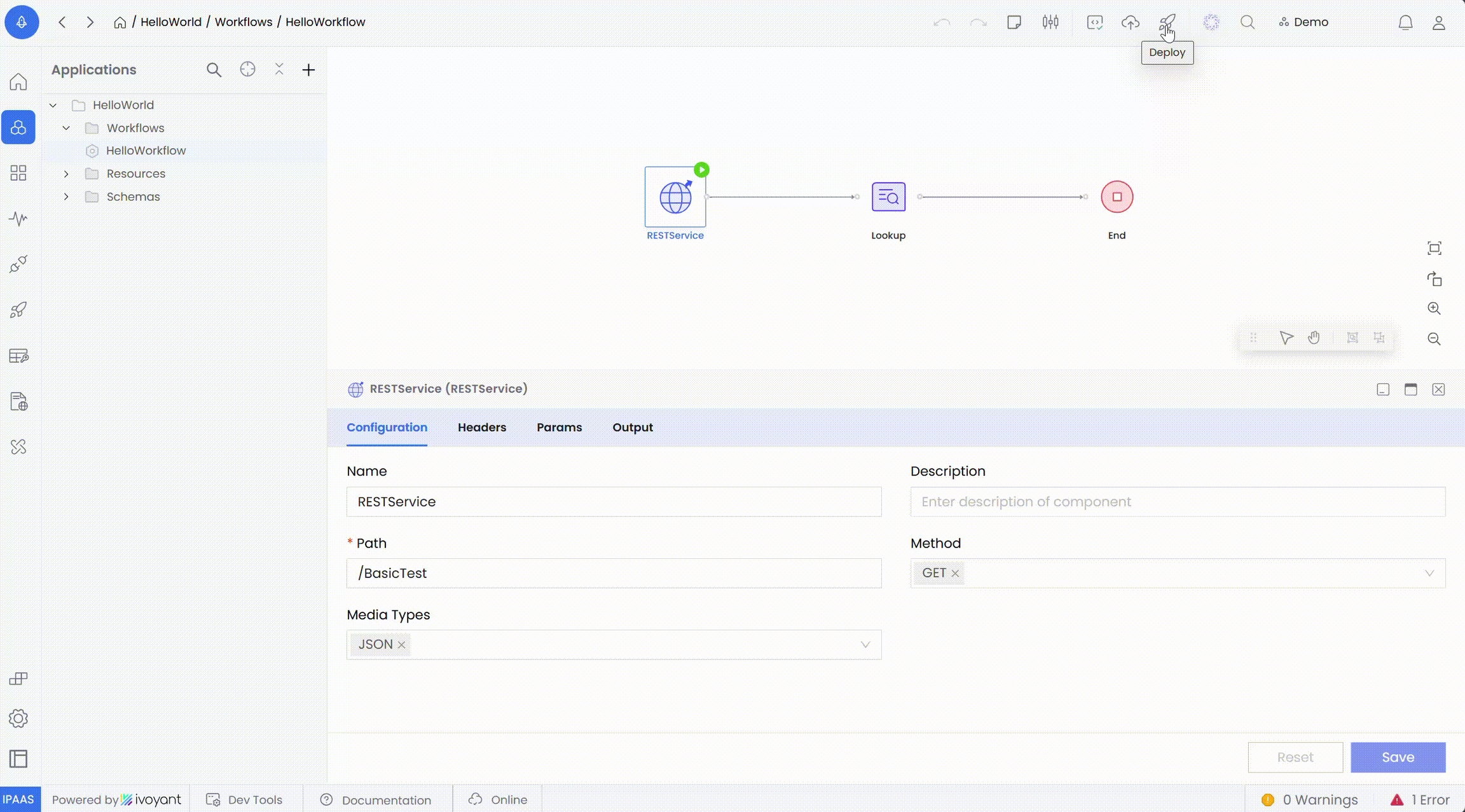Click the Deploy rocket icon in top toolbar
Image resolution: width=1465 pixels, height=812 pixels.
pos(1167,23)
